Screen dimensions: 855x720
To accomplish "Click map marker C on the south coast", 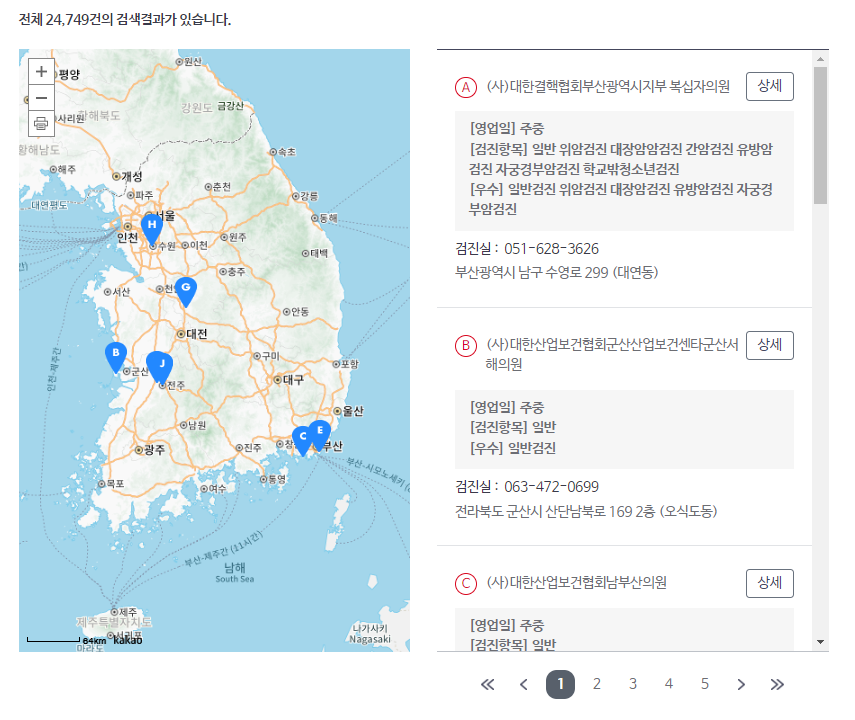I will 301,438.
